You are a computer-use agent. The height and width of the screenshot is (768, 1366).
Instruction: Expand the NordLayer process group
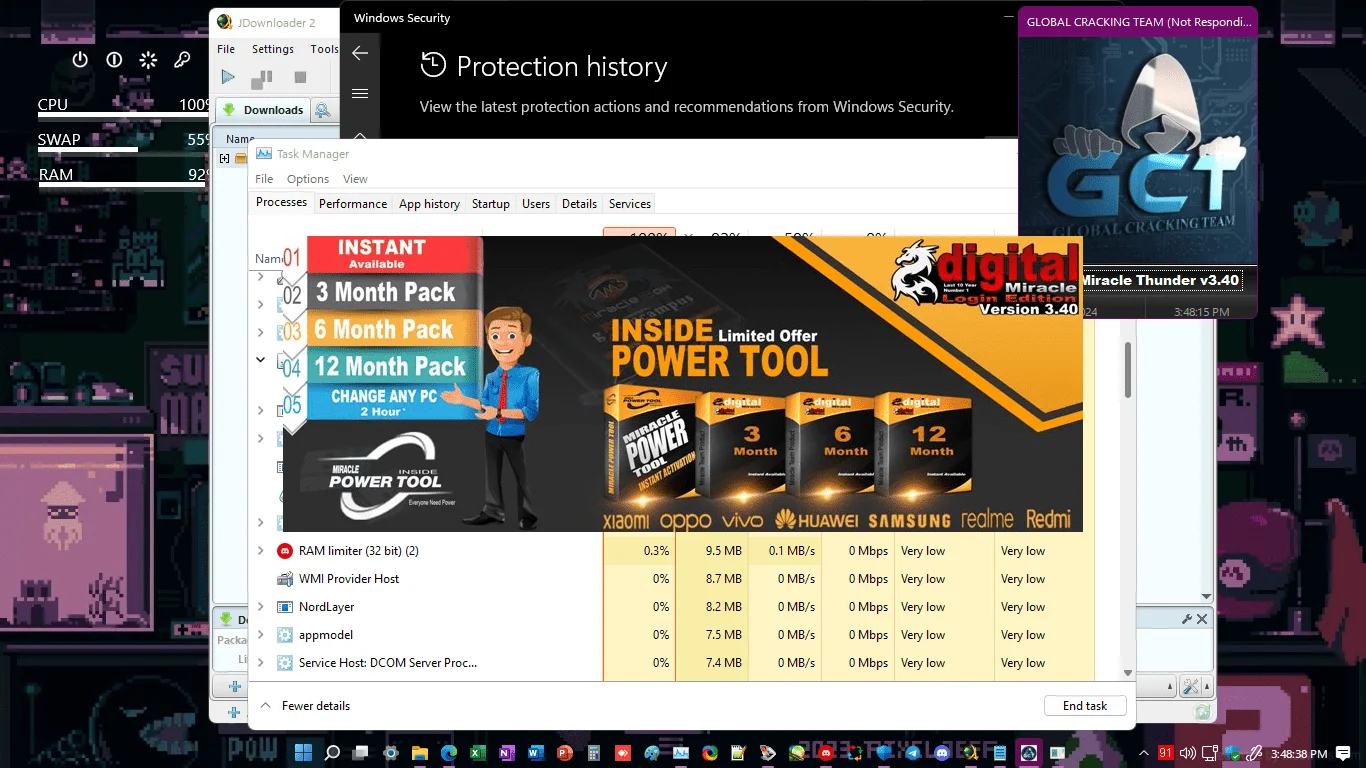pos(261,607)
